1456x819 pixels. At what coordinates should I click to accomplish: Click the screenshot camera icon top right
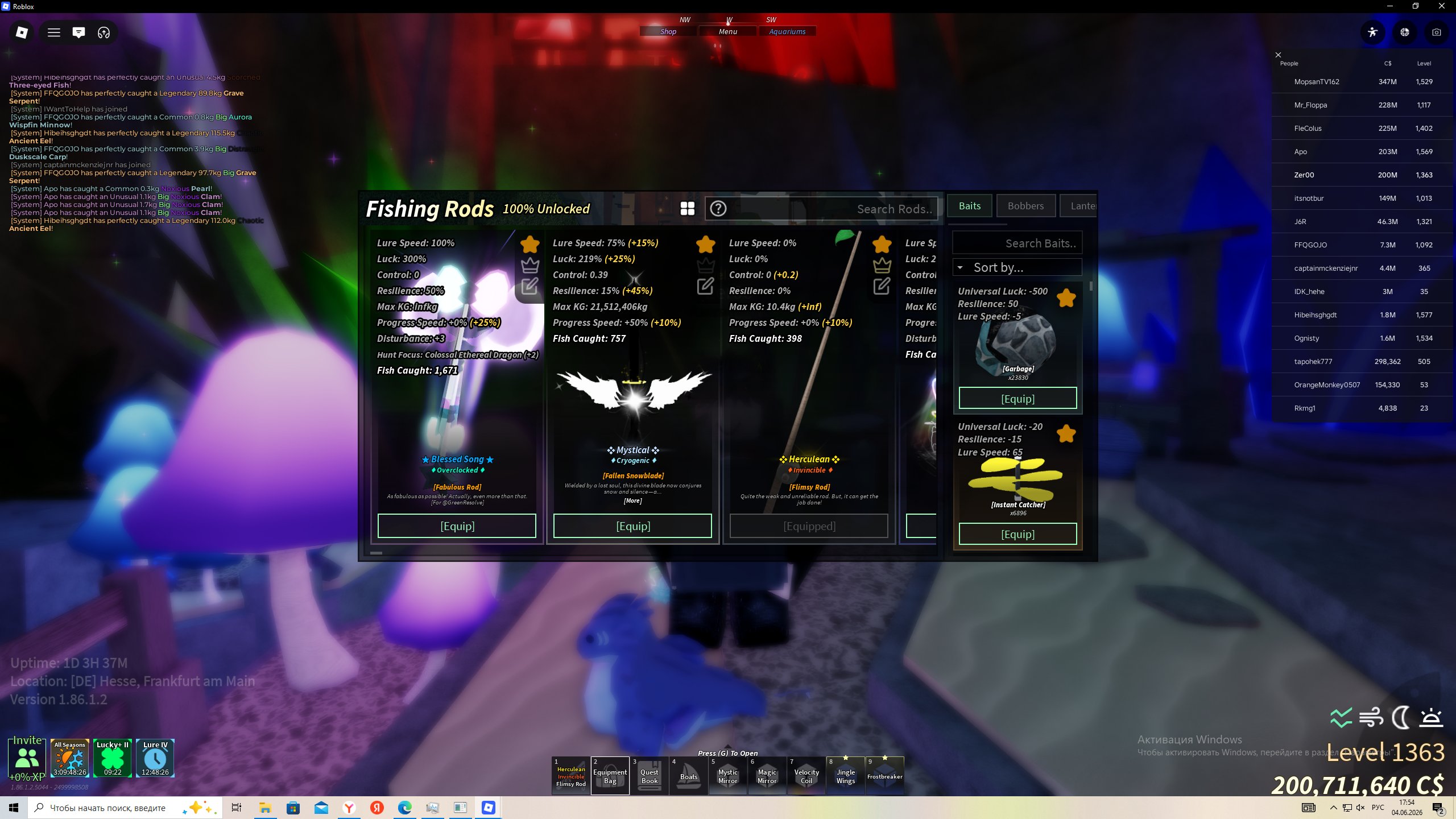pos(1437,32)
